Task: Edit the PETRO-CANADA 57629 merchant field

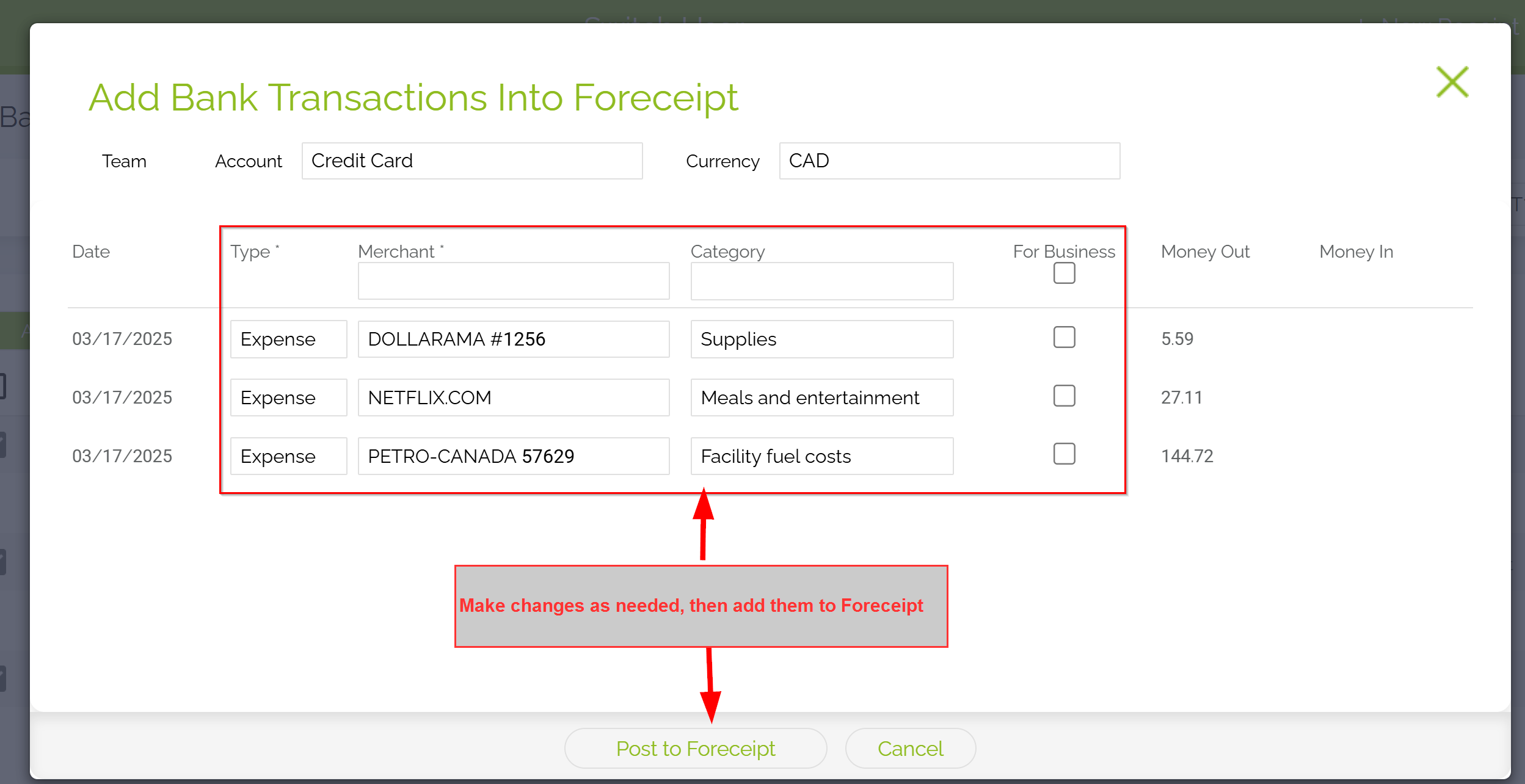Action: click(x=513, y=456)
